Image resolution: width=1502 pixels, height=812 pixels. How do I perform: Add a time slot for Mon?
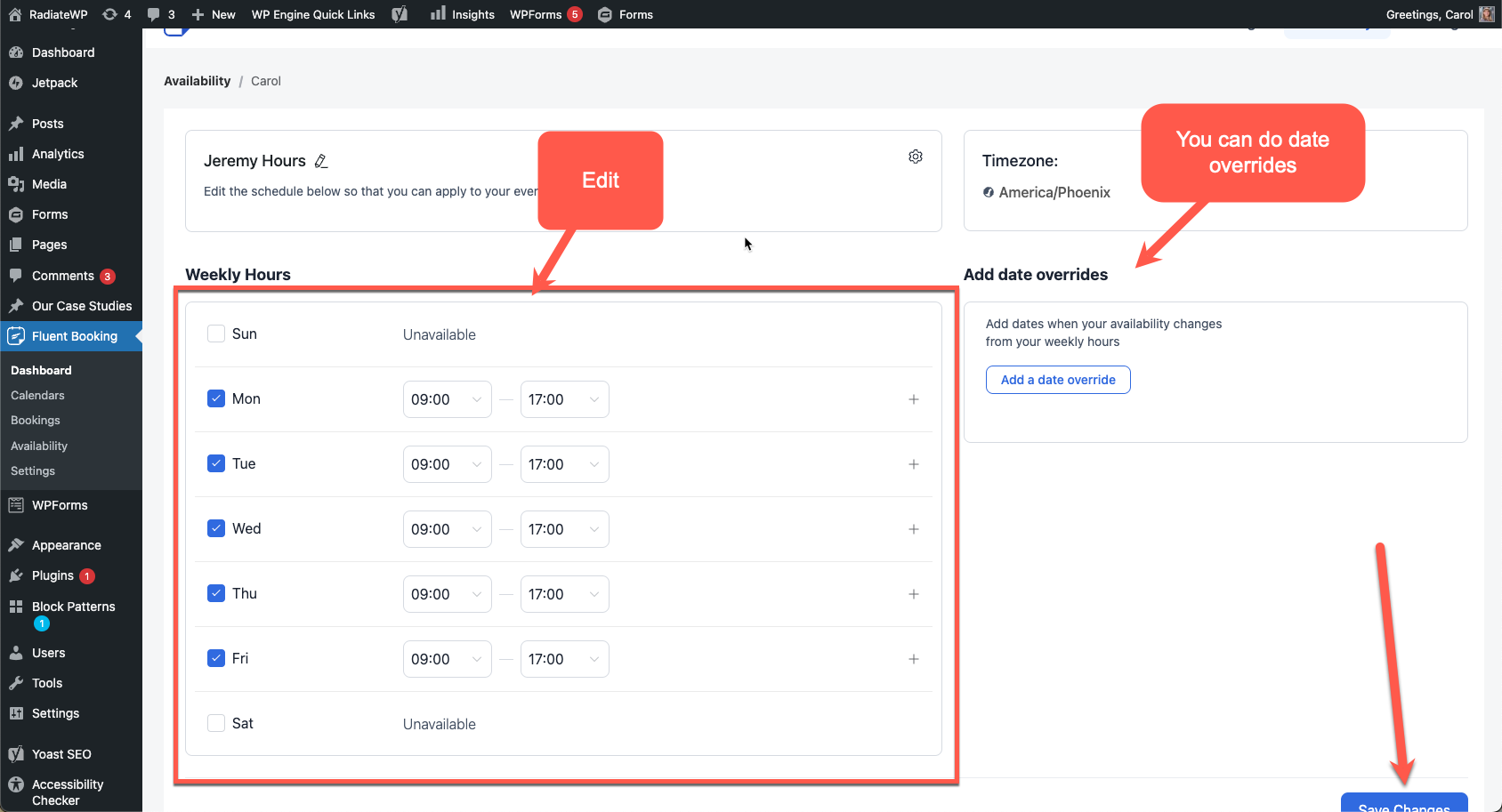[914, 399]
